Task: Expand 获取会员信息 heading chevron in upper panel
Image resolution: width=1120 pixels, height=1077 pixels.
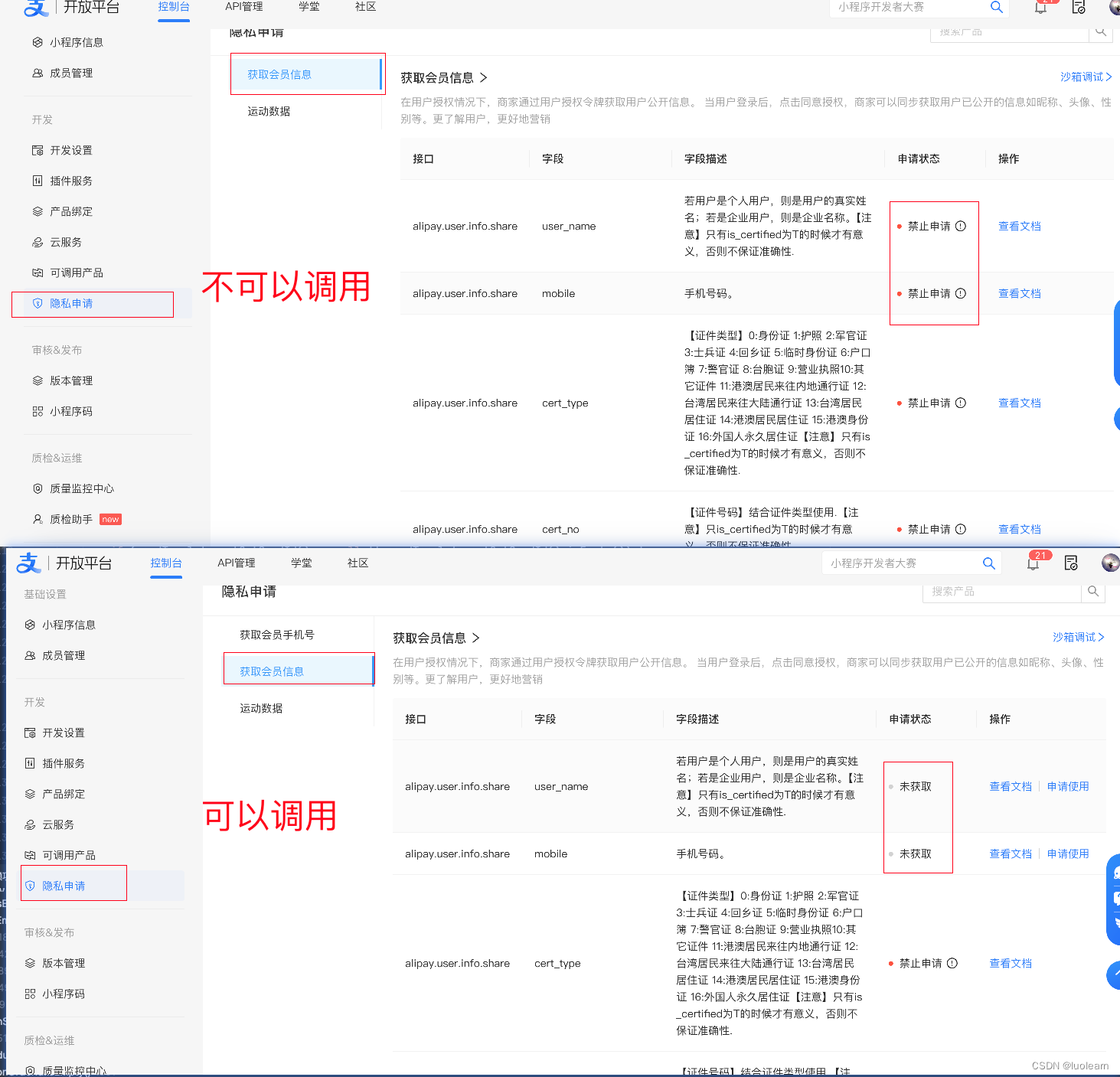Action: [483, 77]
